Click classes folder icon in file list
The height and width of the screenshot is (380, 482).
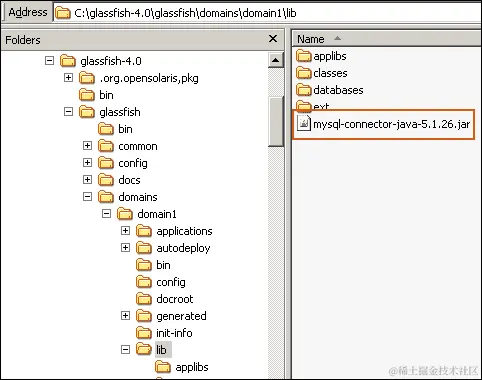(x=303, y=73)
